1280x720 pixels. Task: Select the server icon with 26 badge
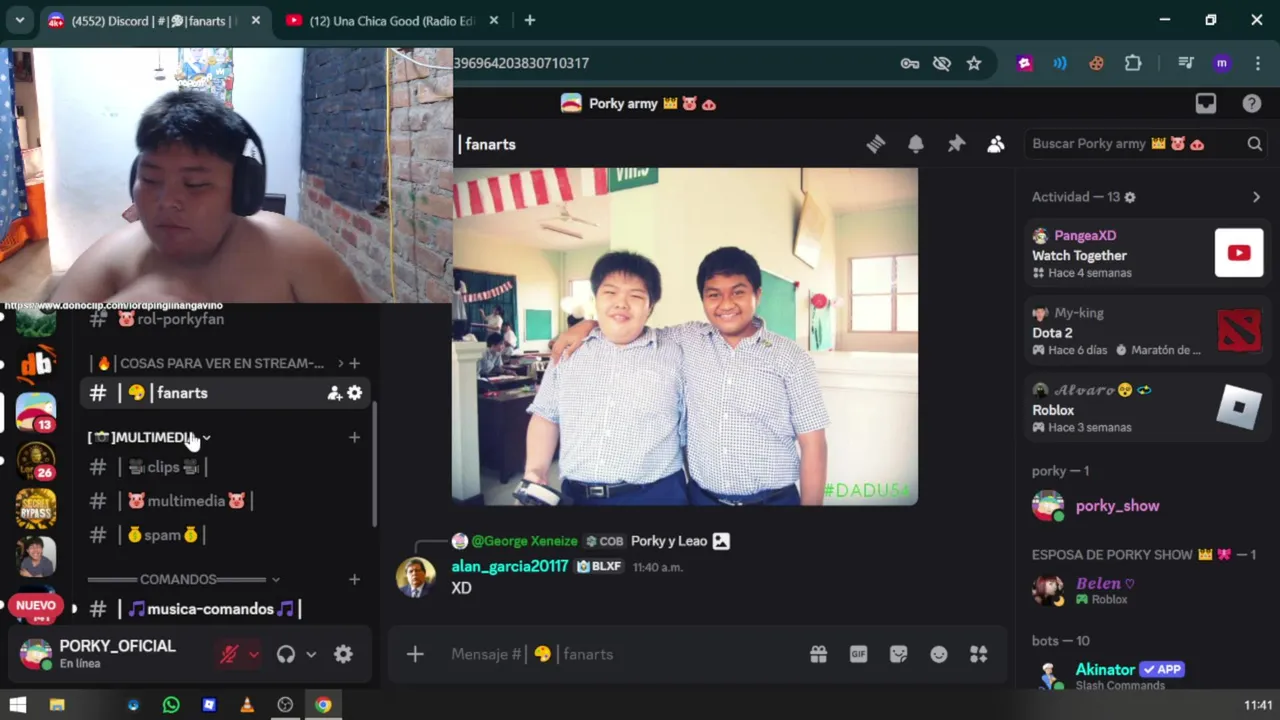click(36, 460)
